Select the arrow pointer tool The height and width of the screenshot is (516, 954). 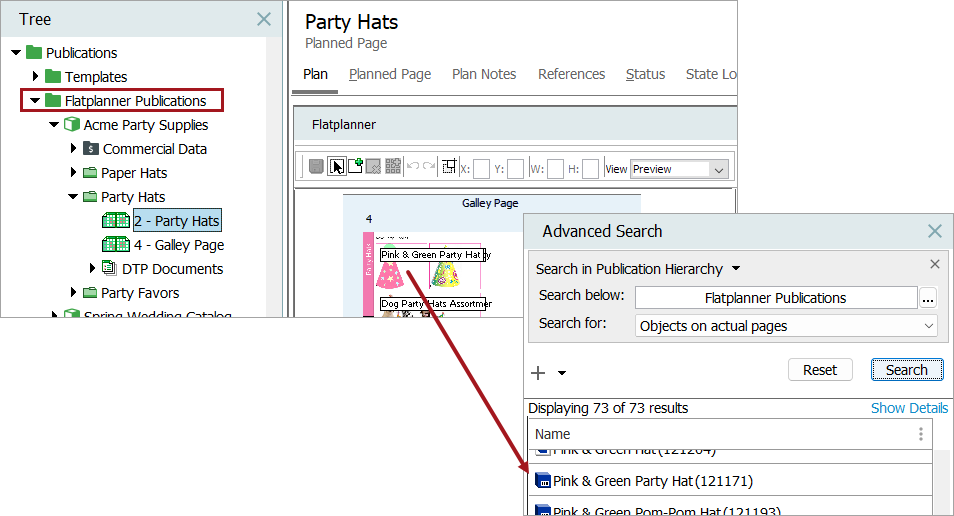coord(336,167)
